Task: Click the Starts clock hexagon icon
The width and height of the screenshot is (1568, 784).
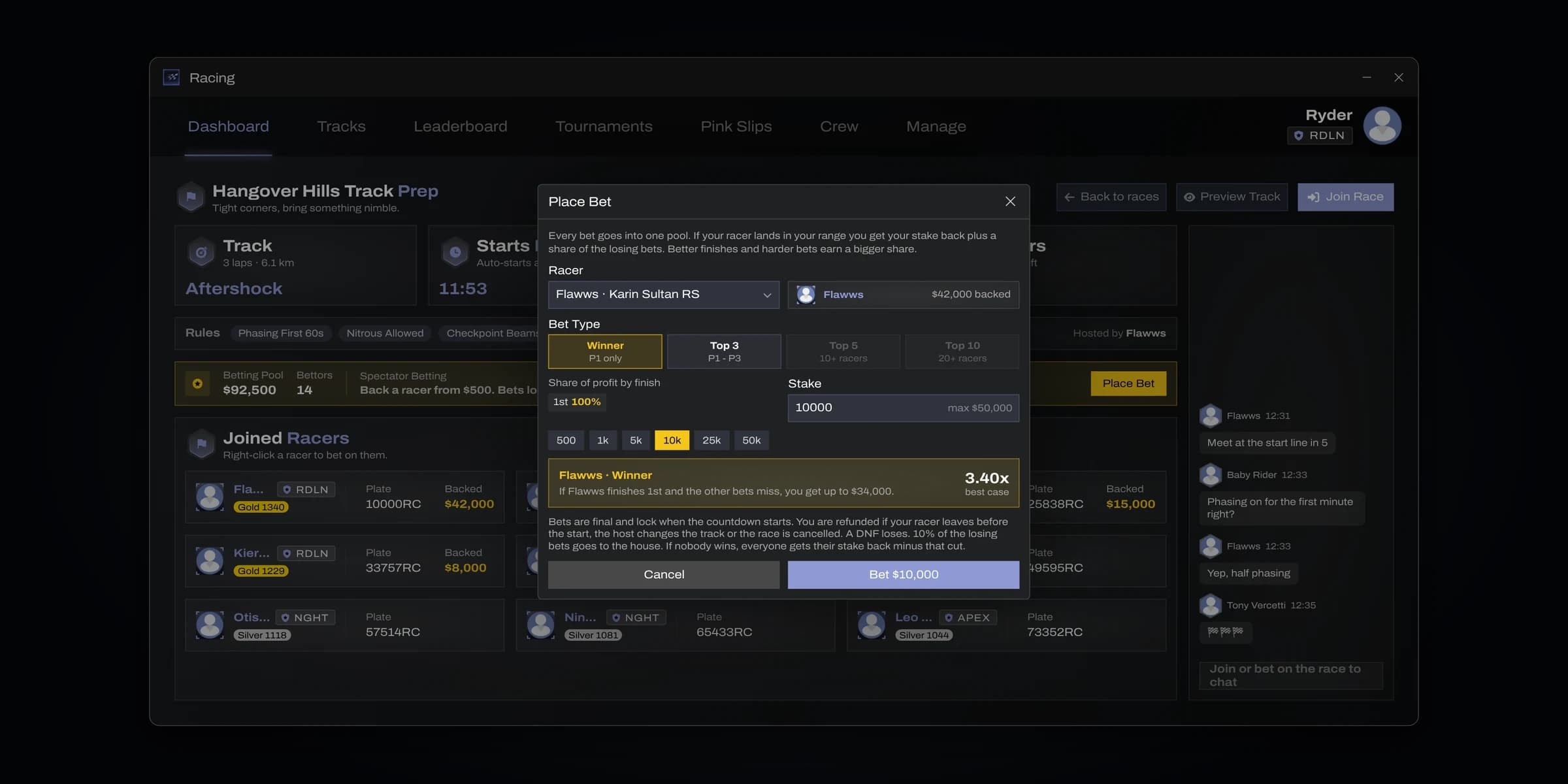Action: click(455, 252)
